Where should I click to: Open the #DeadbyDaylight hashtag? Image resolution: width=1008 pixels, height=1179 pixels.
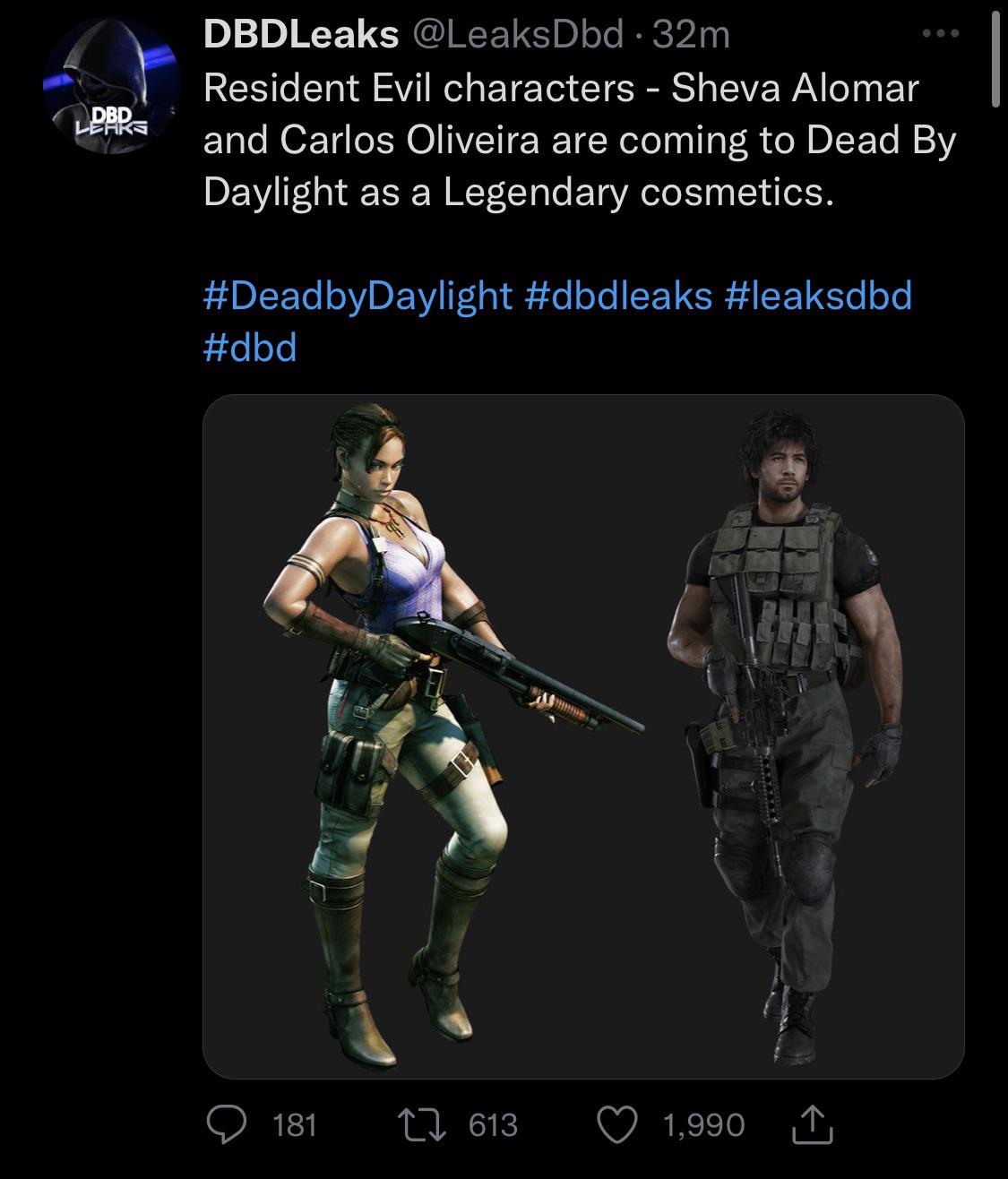coord(358,295)
